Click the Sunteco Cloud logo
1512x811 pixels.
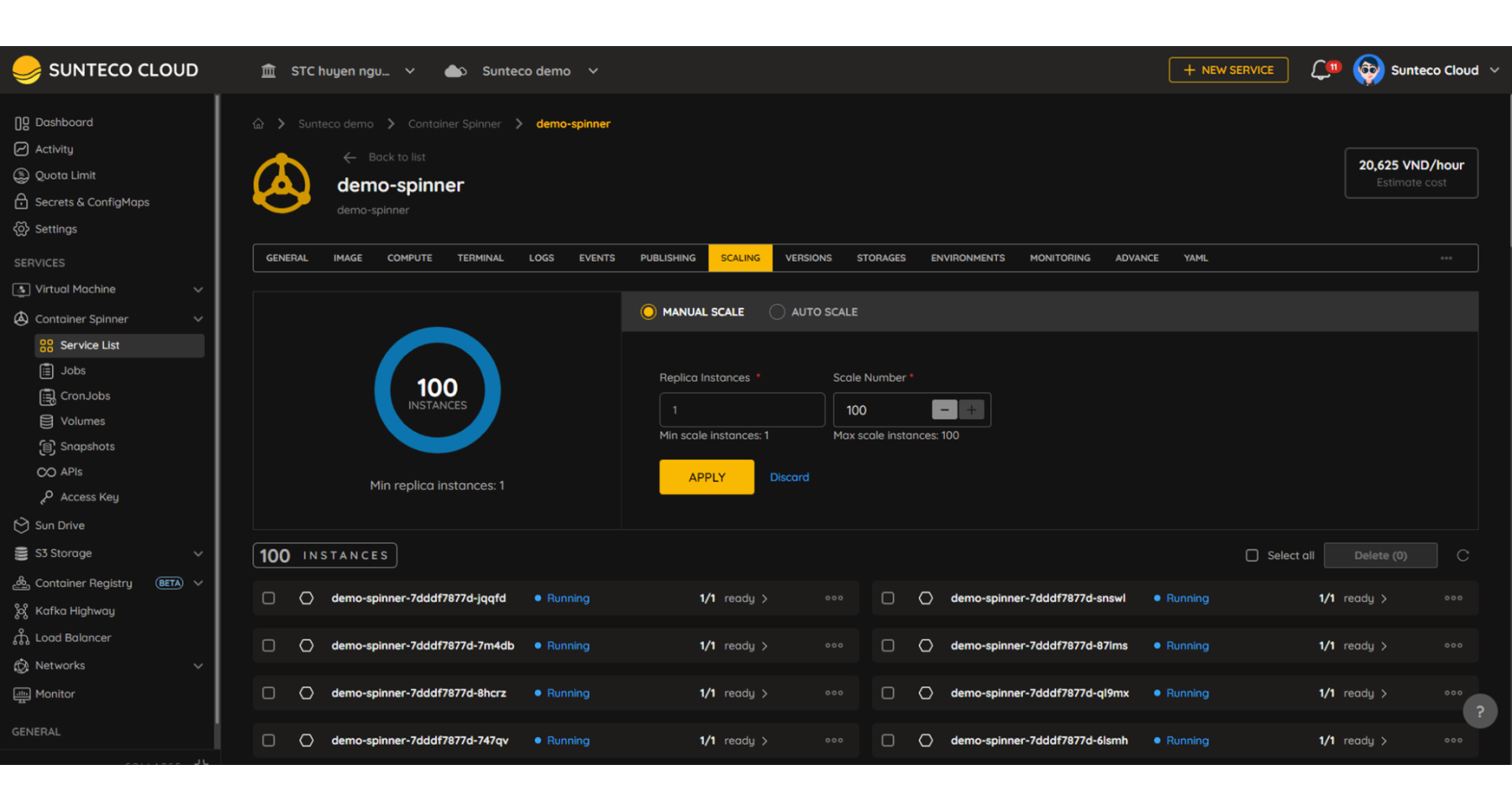click(x=106, y=71)
